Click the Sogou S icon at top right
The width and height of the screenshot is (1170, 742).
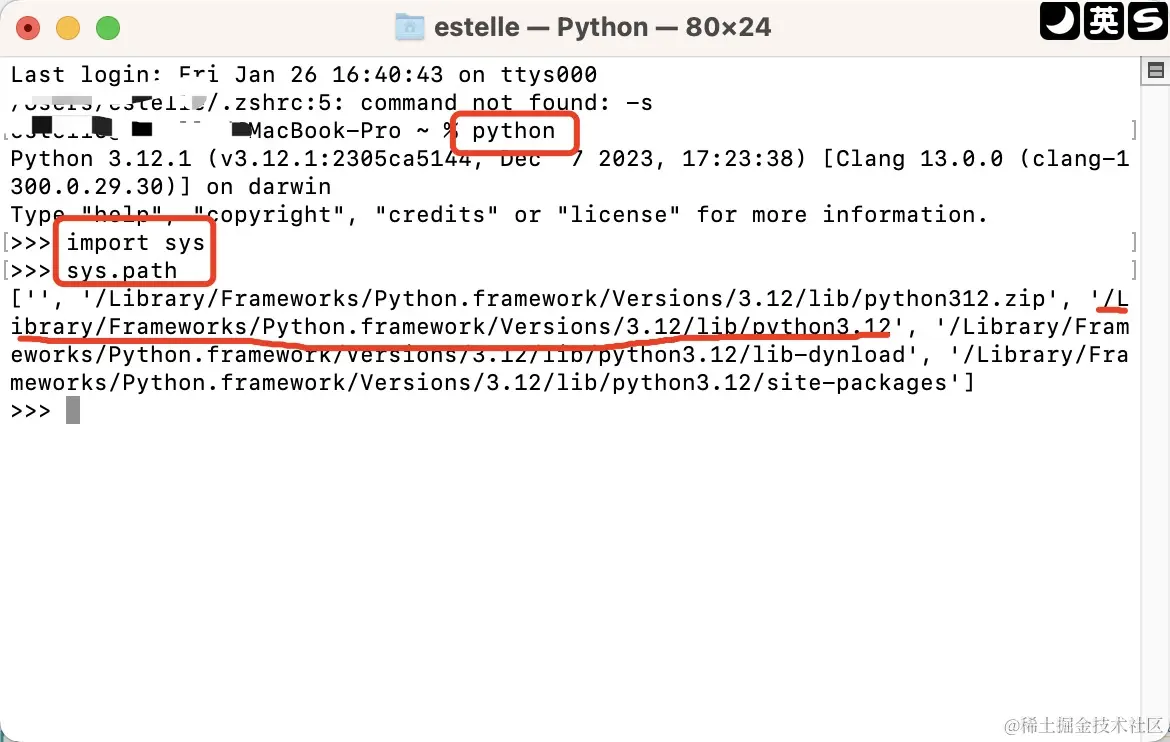pyautogui.click(x=1148, y=20)
